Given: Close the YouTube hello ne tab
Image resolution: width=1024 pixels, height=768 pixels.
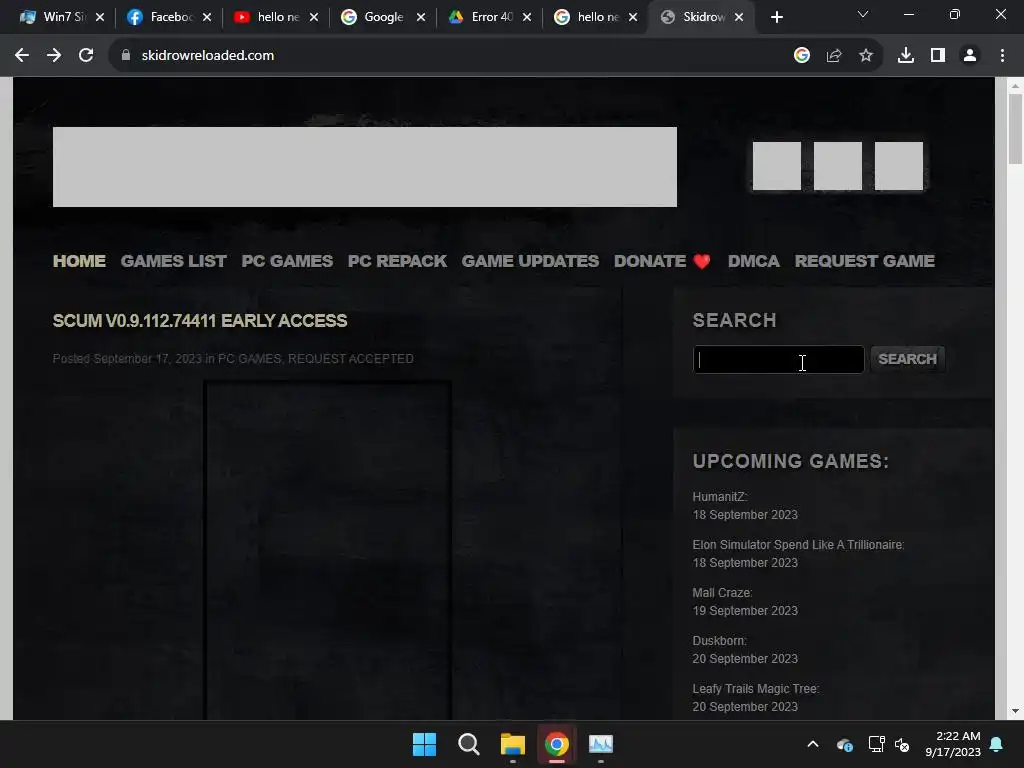Looking at the screenshot, I should (x=314, y=17).
